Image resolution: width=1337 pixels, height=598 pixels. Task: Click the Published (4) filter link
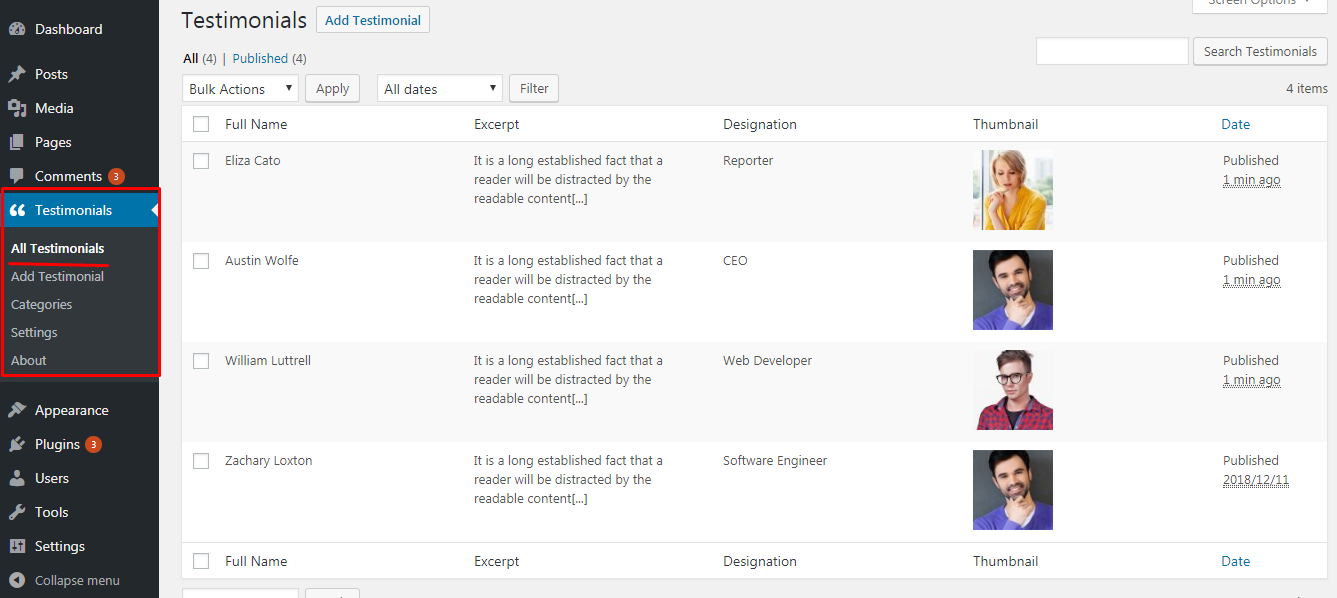point(270,58)
